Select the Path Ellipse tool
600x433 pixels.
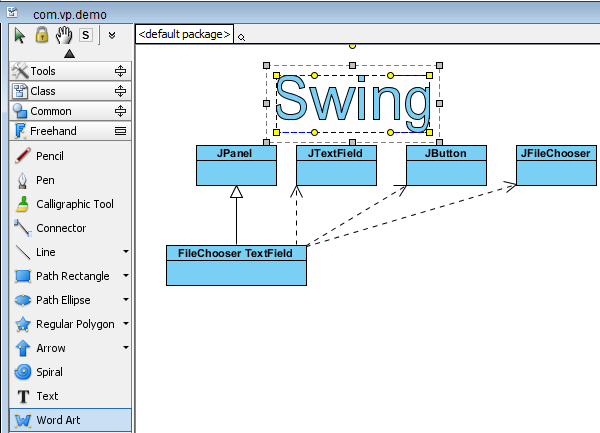65,300
